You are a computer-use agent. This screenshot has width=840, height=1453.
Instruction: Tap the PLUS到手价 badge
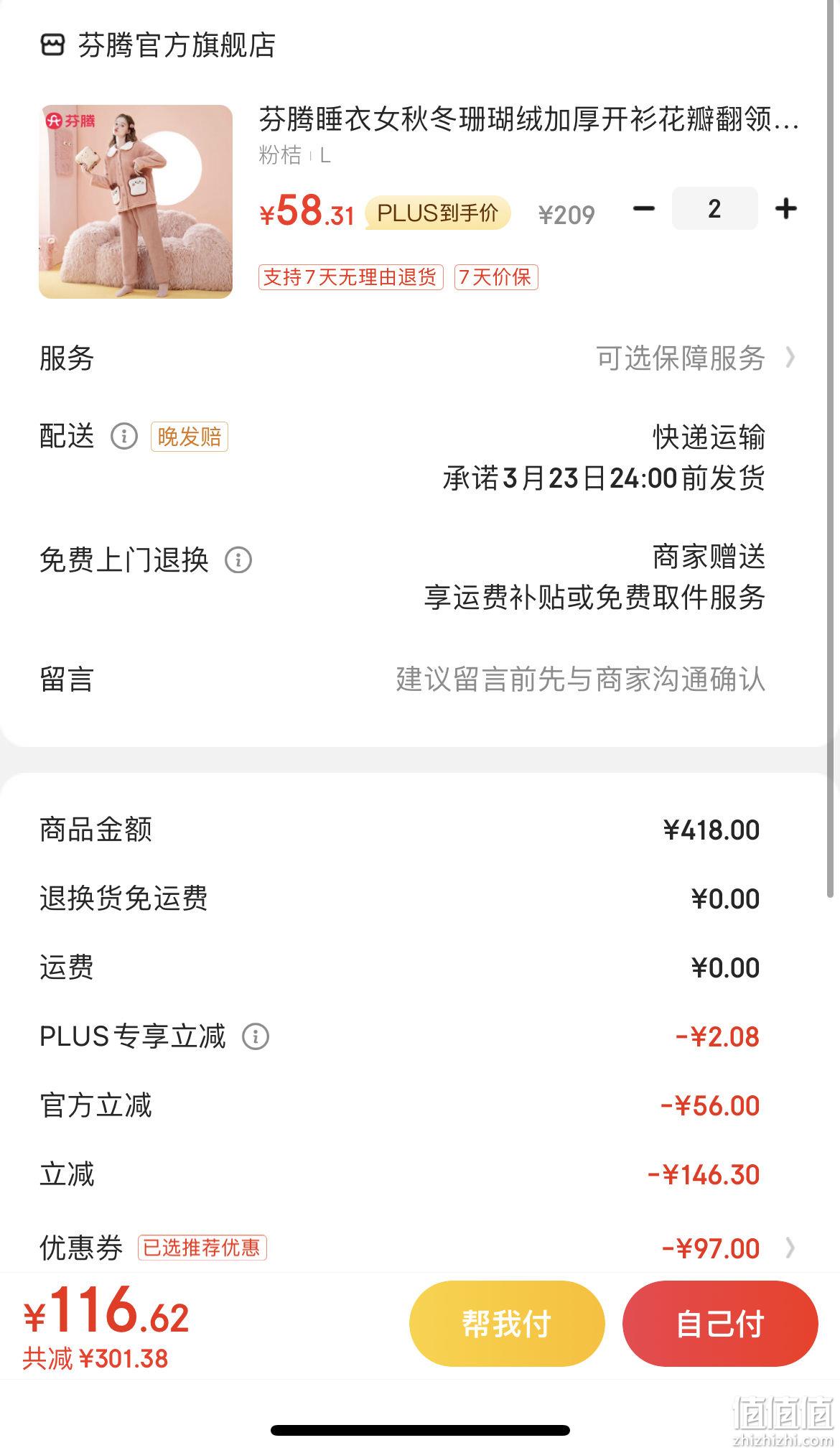pyautogui.click(x=437, y=213)
